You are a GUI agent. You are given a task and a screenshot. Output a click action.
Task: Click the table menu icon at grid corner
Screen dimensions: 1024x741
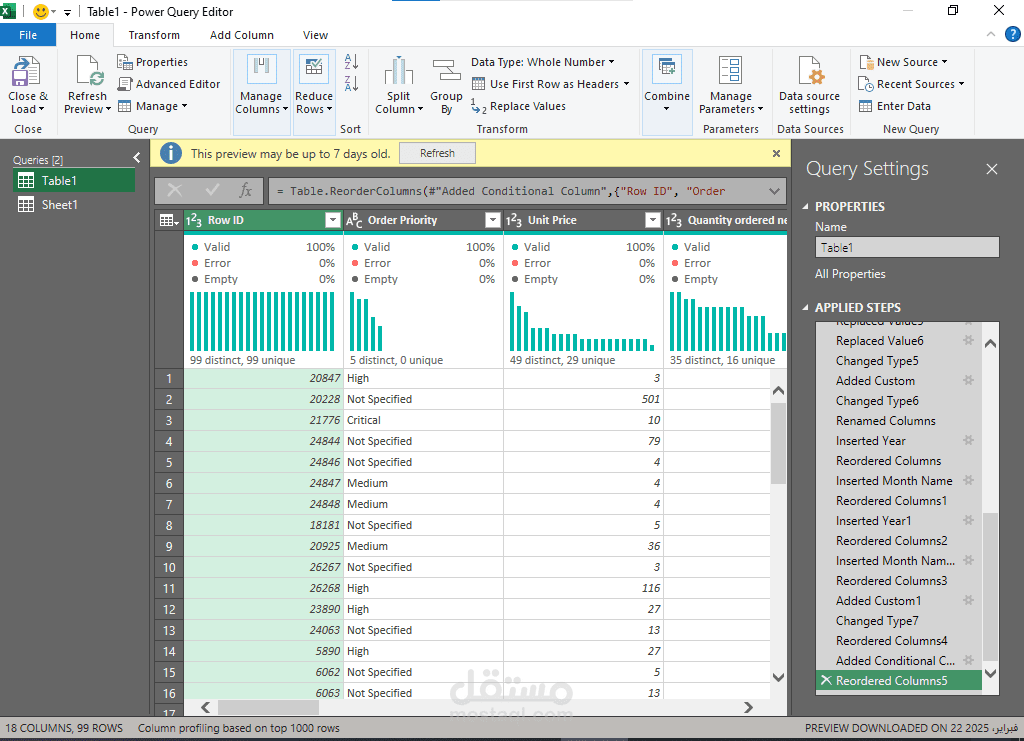pyautogui.click(x=168, y=221)
